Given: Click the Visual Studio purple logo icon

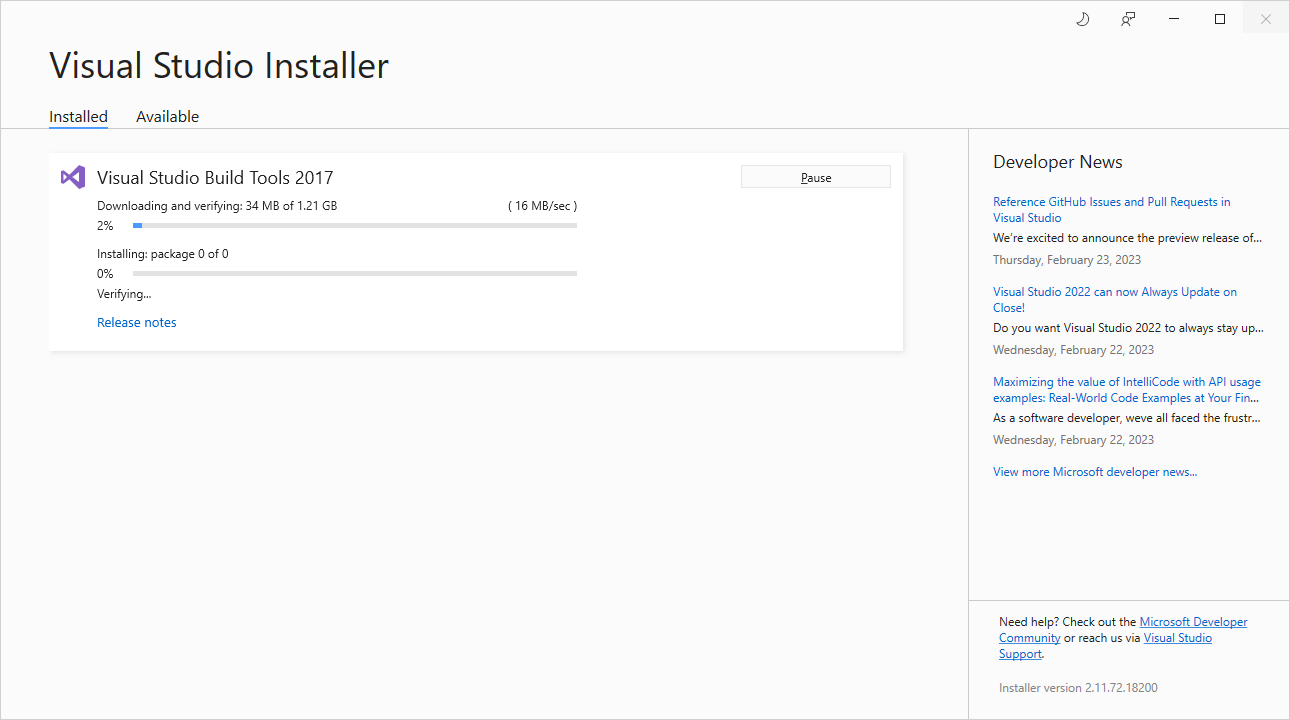Looking at the screenshot, I should tap(72, 177).
